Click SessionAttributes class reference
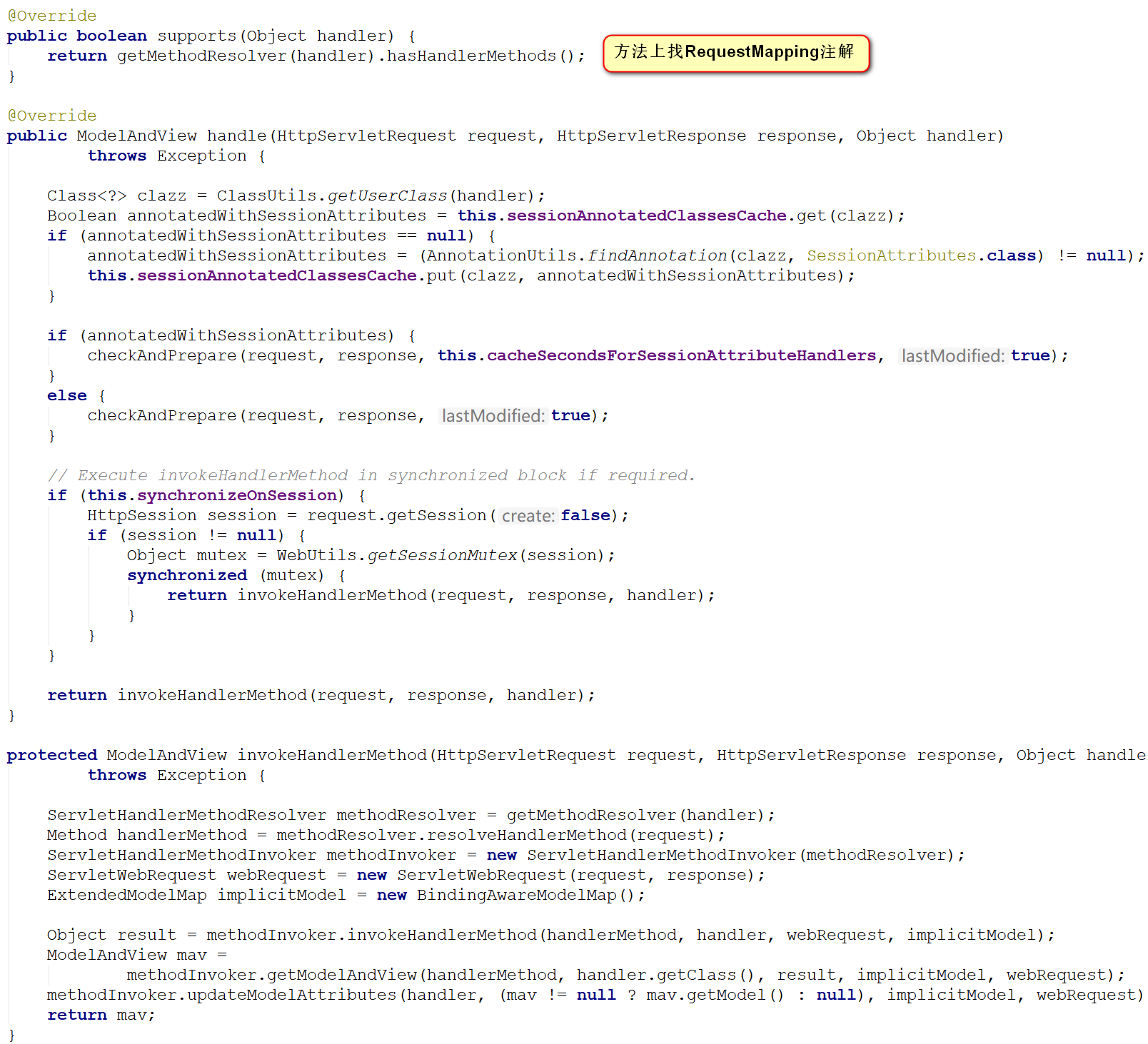 click(891, 255)
